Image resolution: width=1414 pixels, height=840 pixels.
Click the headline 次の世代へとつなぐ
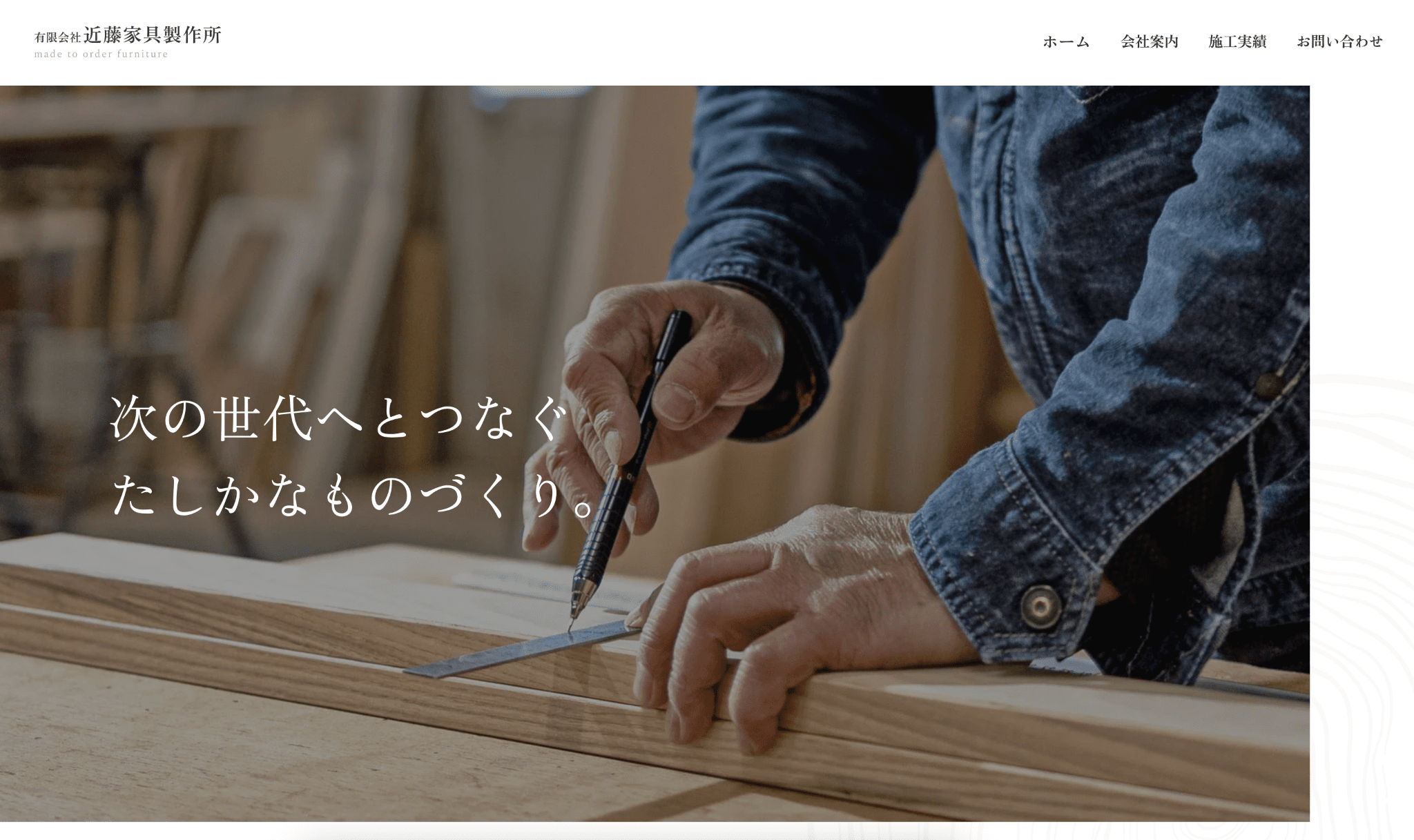coord(338,419)
